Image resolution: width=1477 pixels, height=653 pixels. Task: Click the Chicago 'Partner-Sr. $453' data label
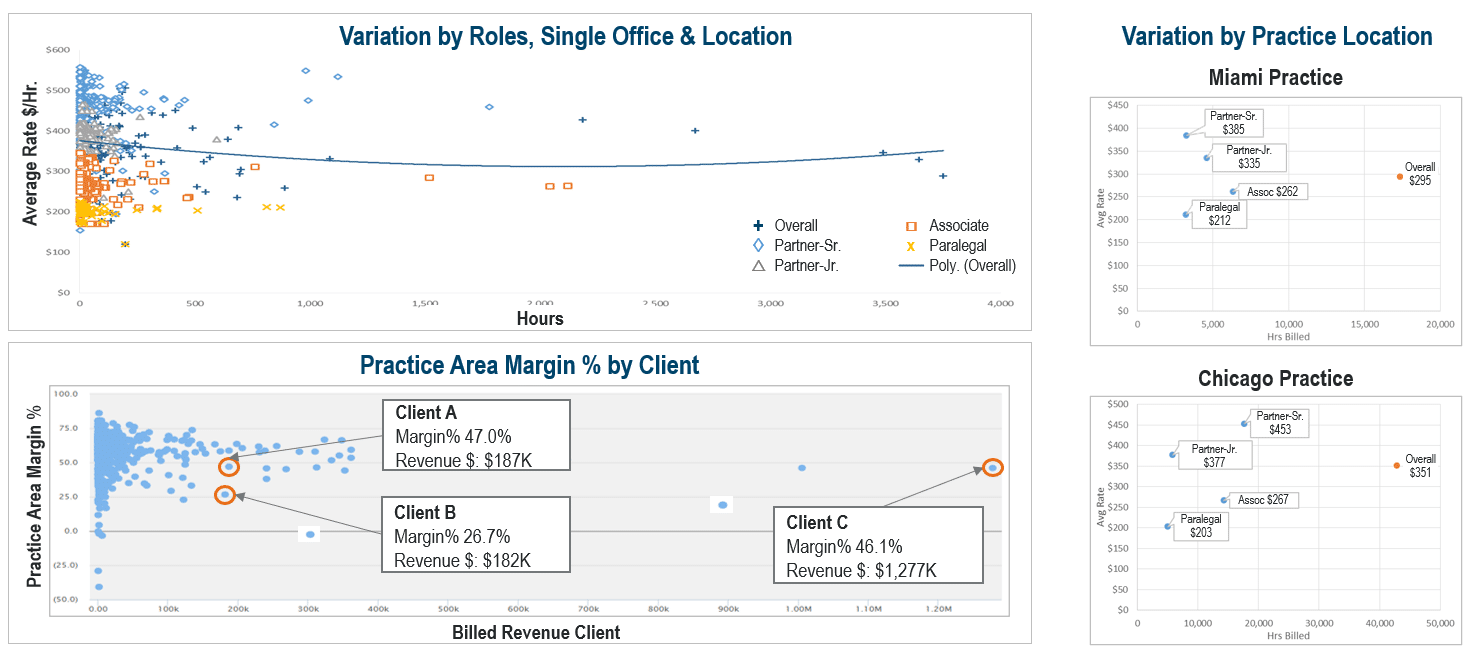(1280, 423)
